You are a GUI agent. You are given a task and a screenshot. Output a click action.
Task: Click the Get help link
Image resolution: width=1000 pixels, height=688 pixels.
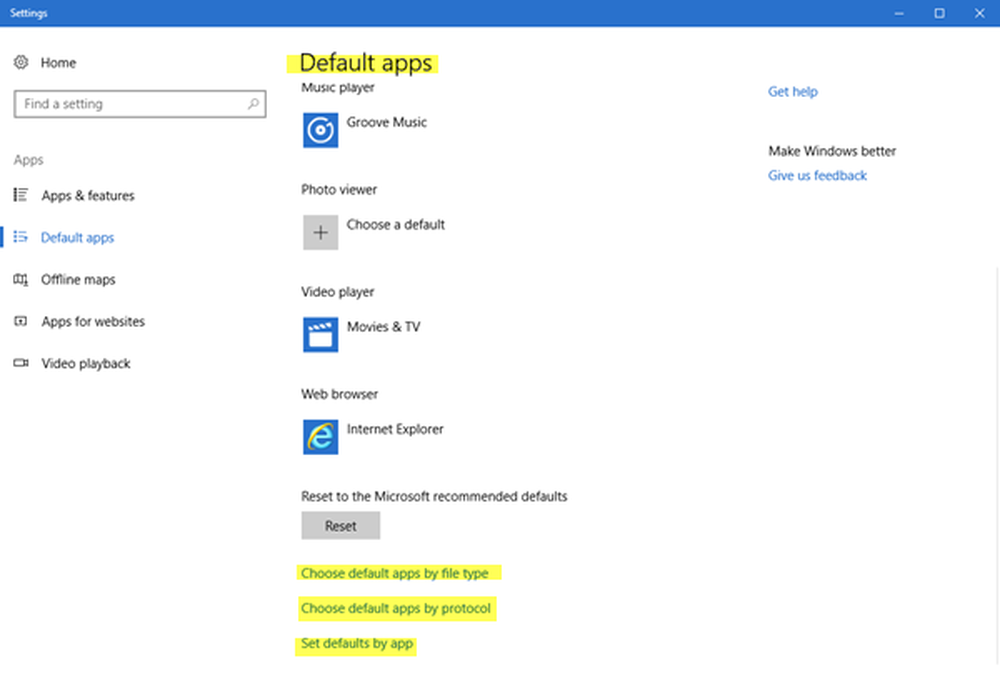click(x=793, y=91)
